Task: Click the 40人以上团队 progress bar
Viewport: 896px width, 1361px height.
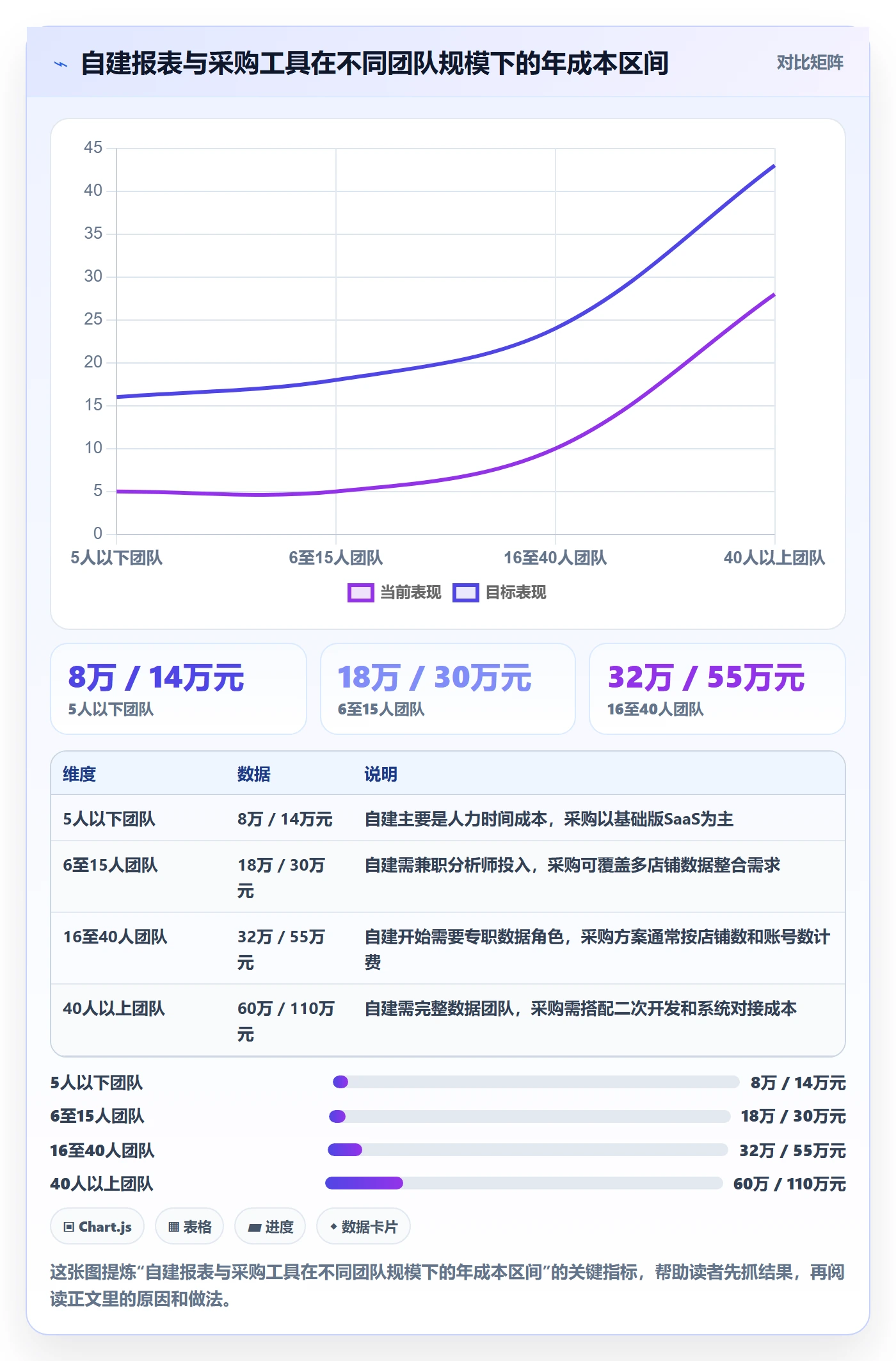Action: [524, 1183]
